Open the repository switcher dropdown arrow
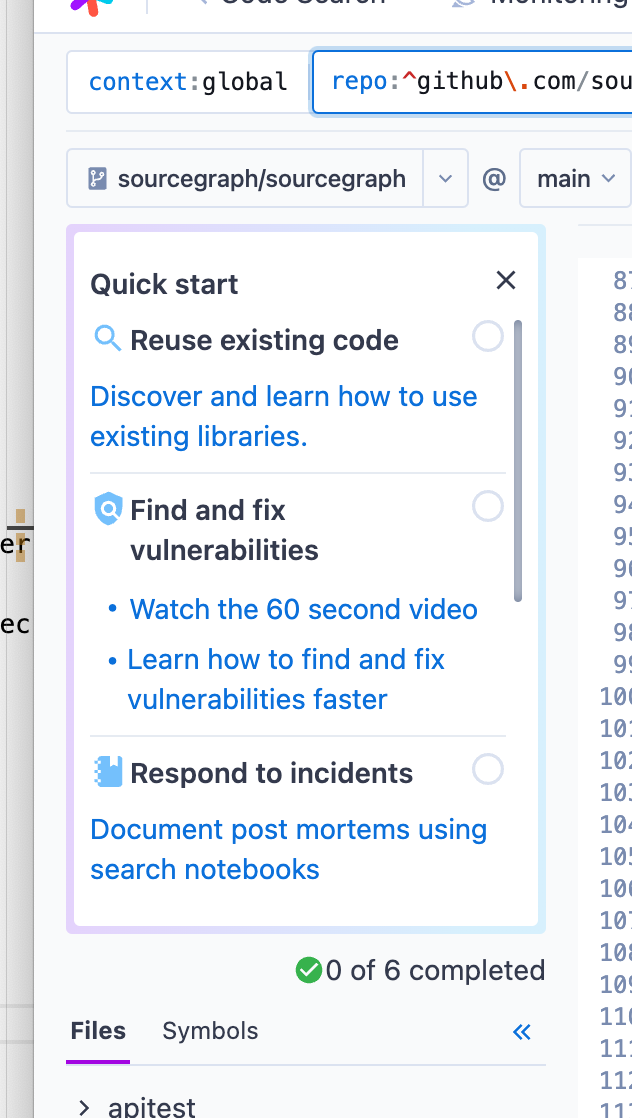The width and height of the screenshot is (632, 1118). [x=446, y=178]
